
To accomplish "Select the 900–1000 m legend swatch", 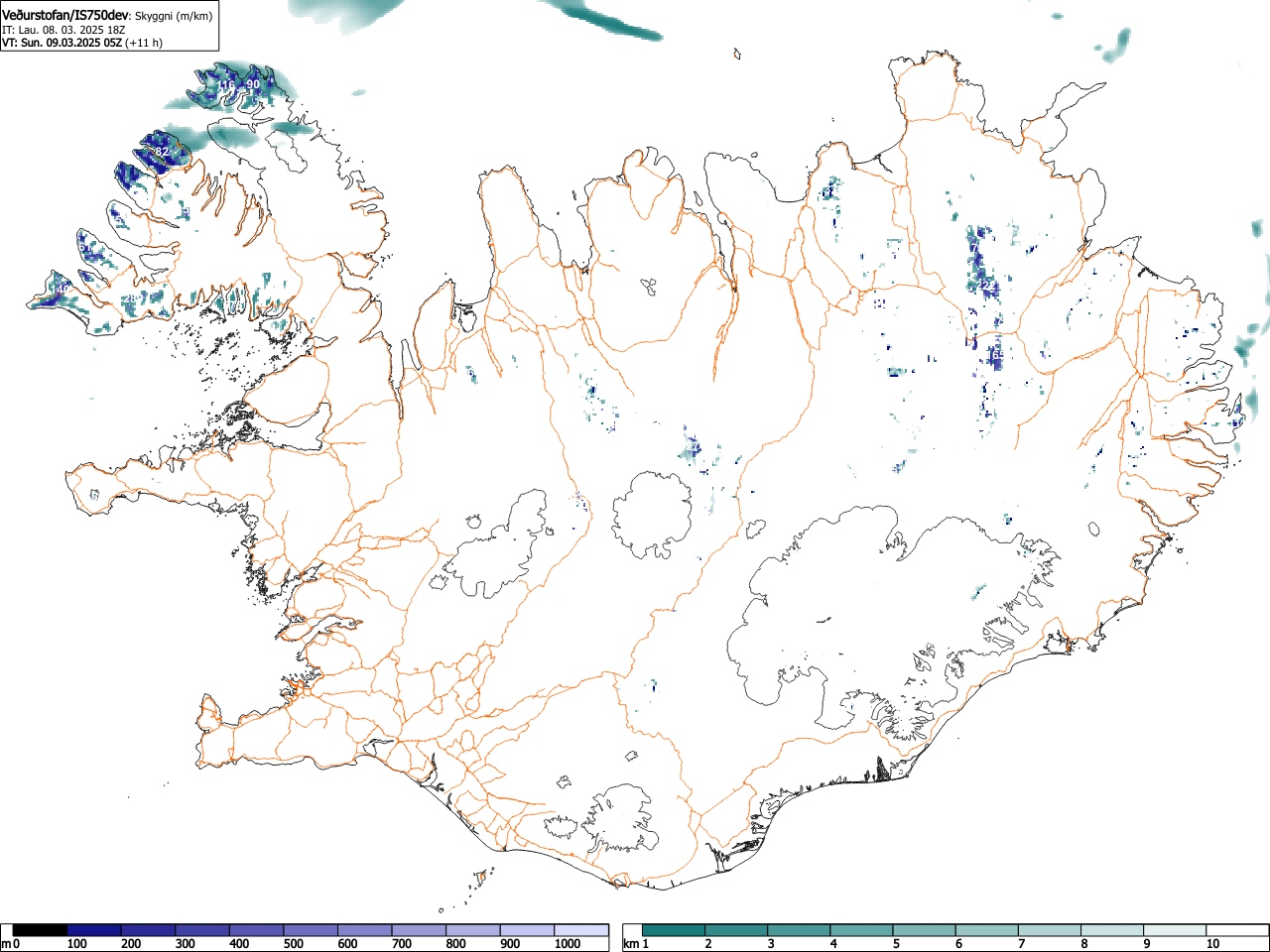I will [x=527, y=930].
